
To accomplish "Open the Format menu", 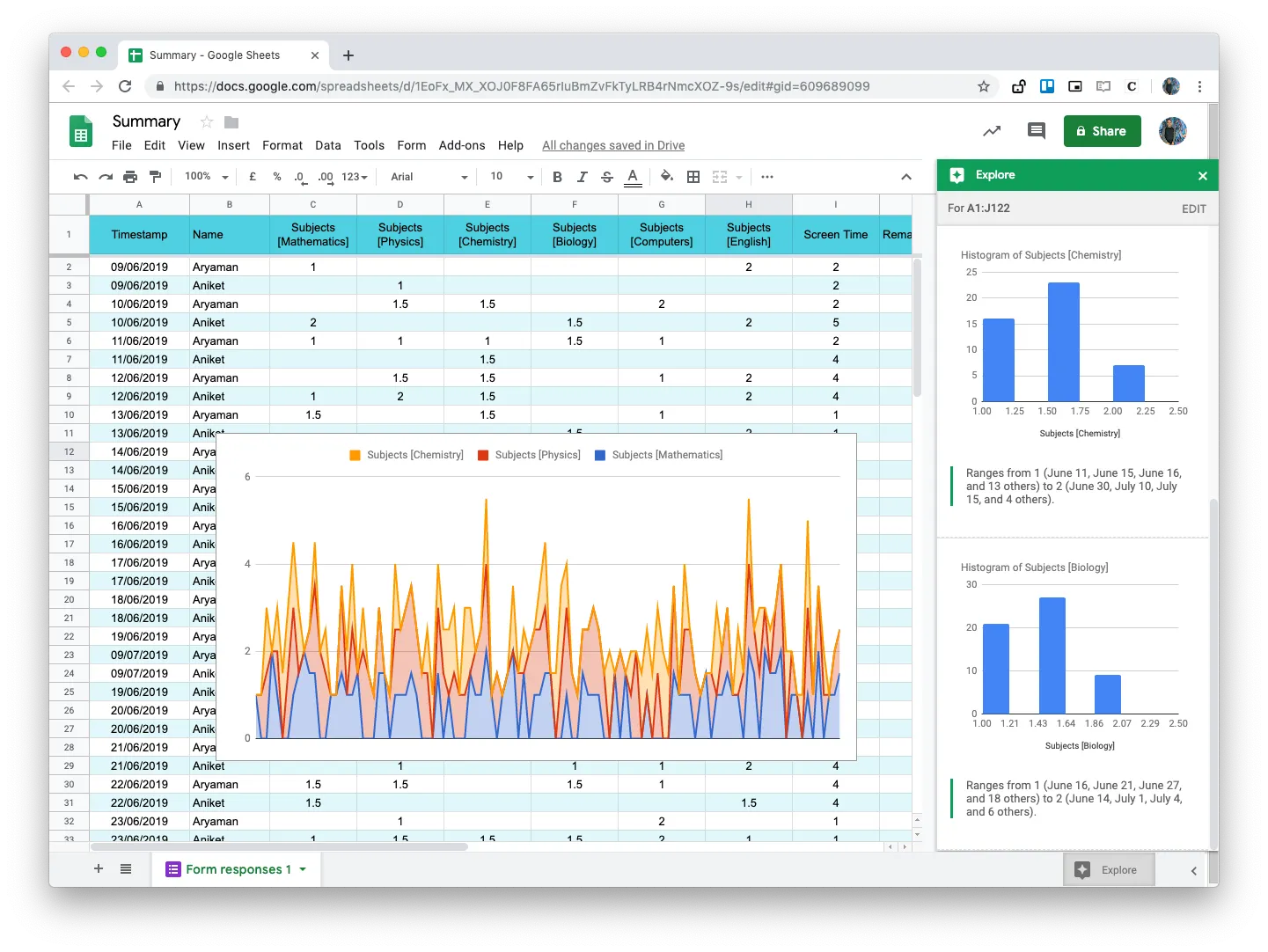I will point(282,145).
